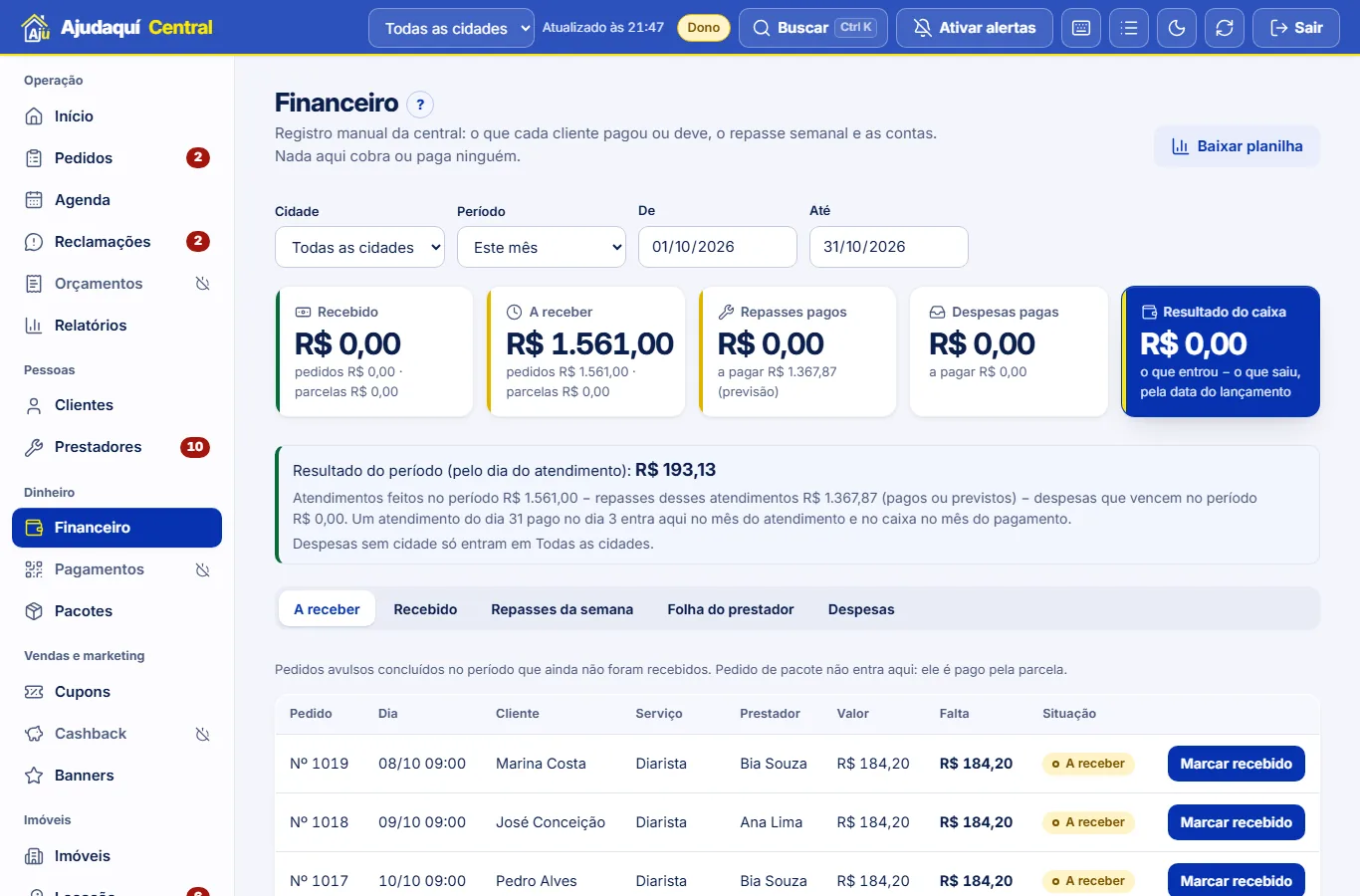Open Prestadores in the sidebar
1360x896 pixels.
pos(116,447)
